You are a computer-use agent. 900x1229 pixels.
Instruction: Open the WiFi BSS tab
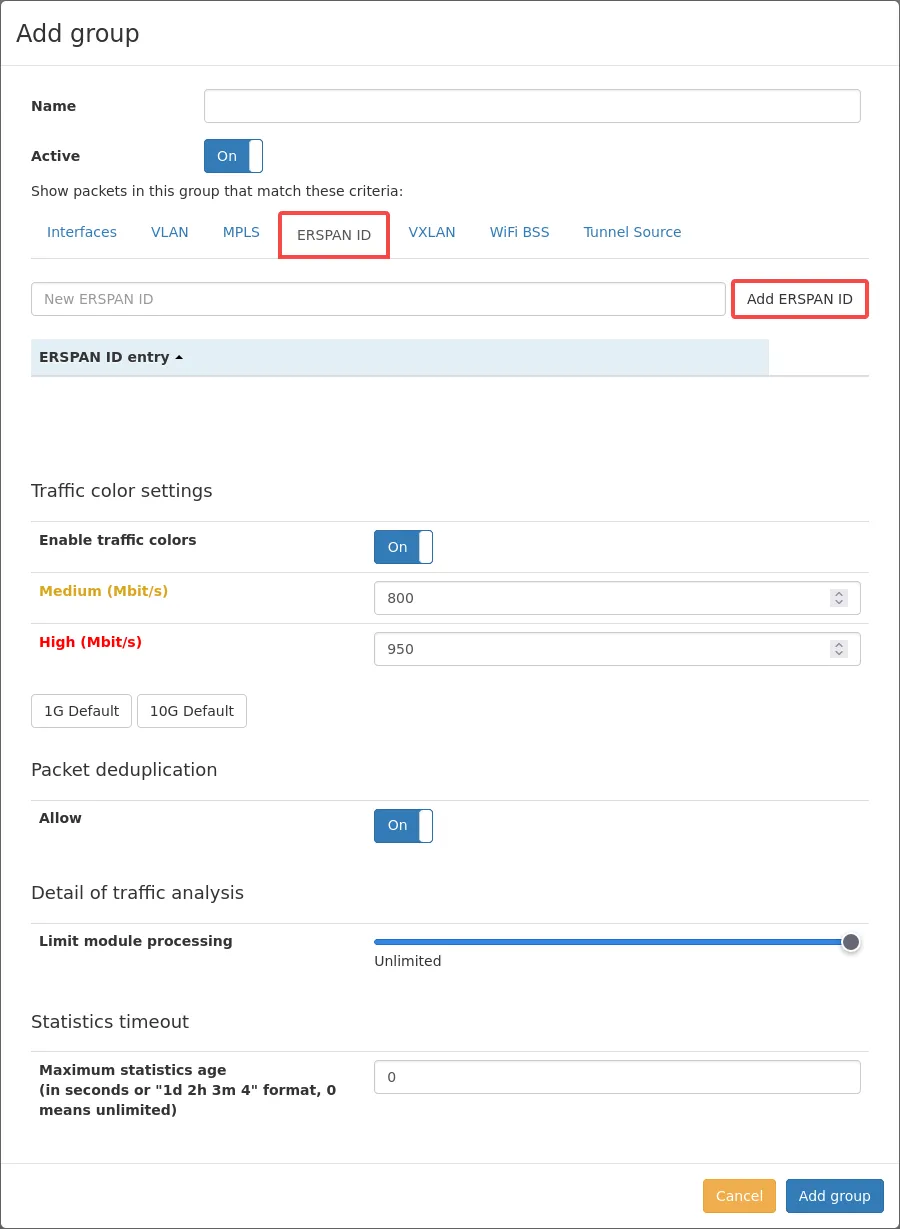pos(519,232)
